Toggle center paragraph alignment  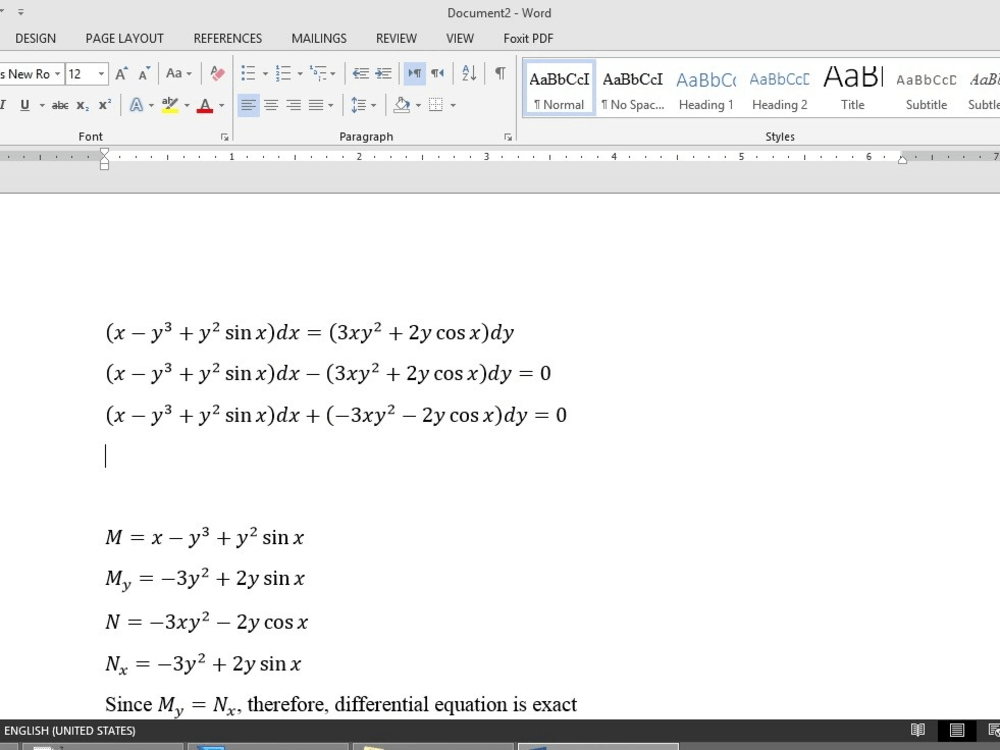(270, 104)
